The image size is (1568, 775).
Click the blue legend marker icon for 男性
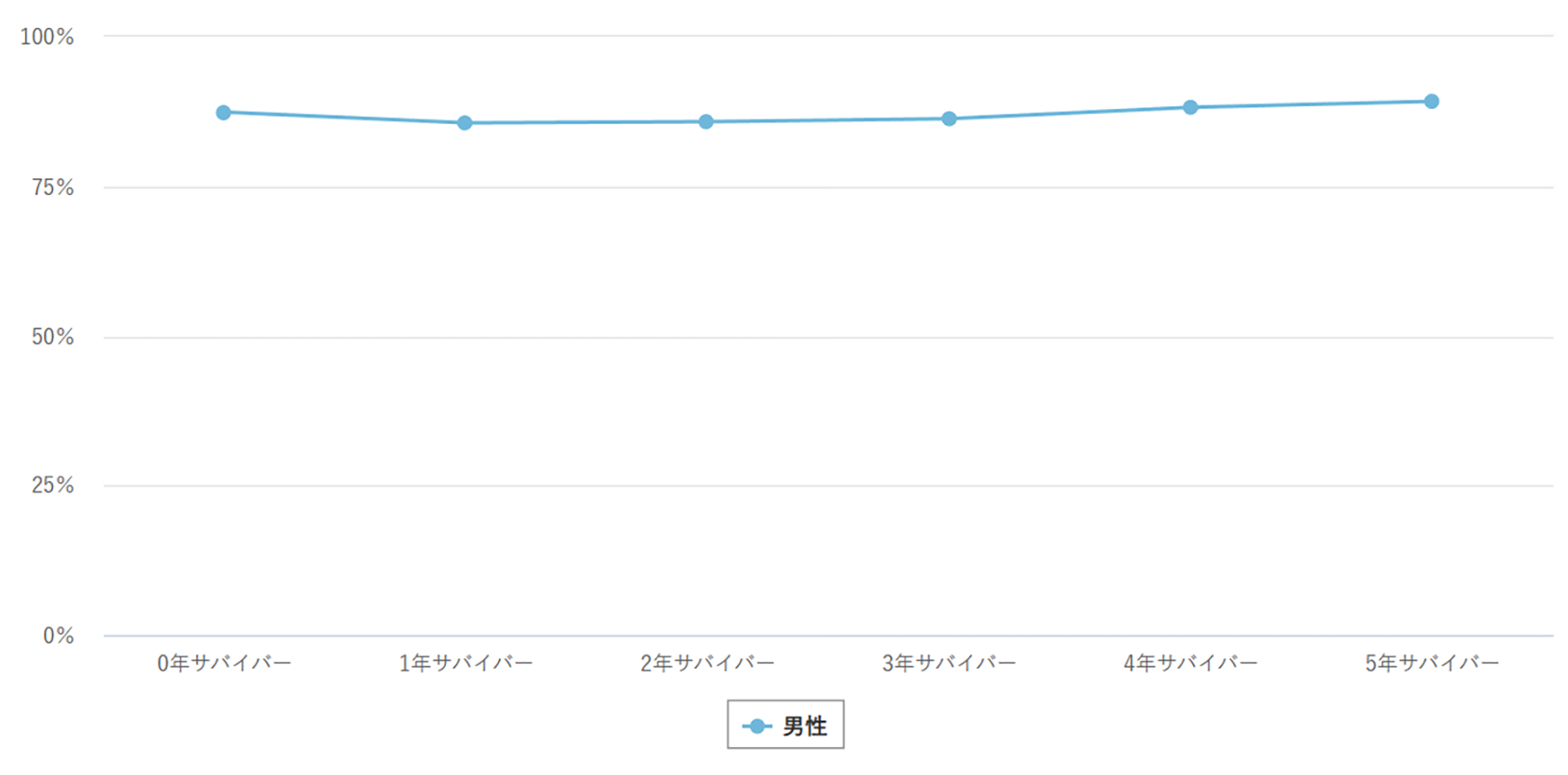(x=756, y=727)
